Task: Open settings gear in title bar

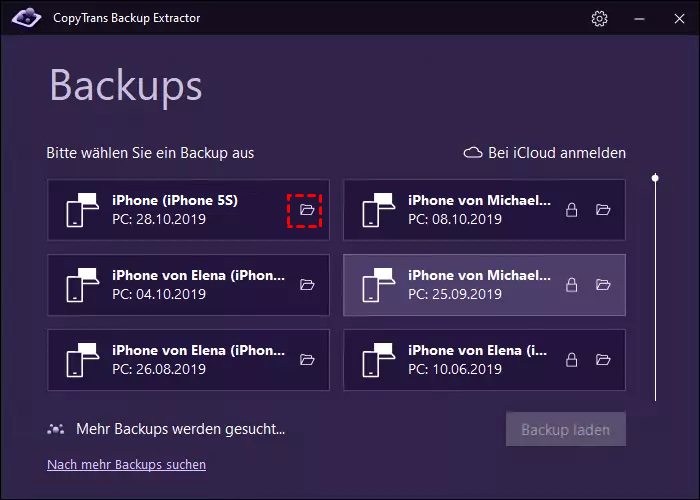Action: click(x=599, y=19)
